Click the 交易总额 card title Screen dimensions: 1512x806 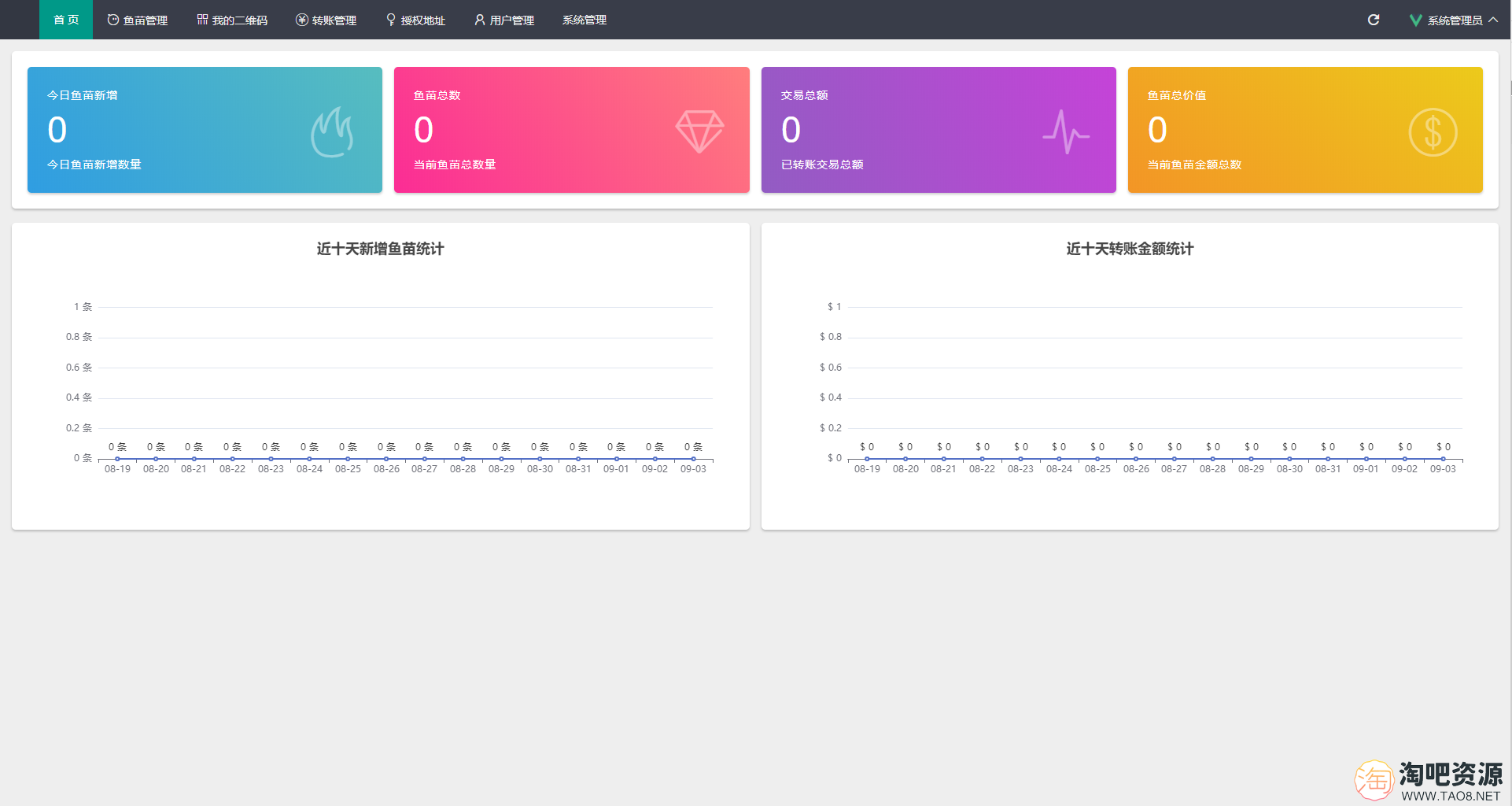[x=805, y=95]
